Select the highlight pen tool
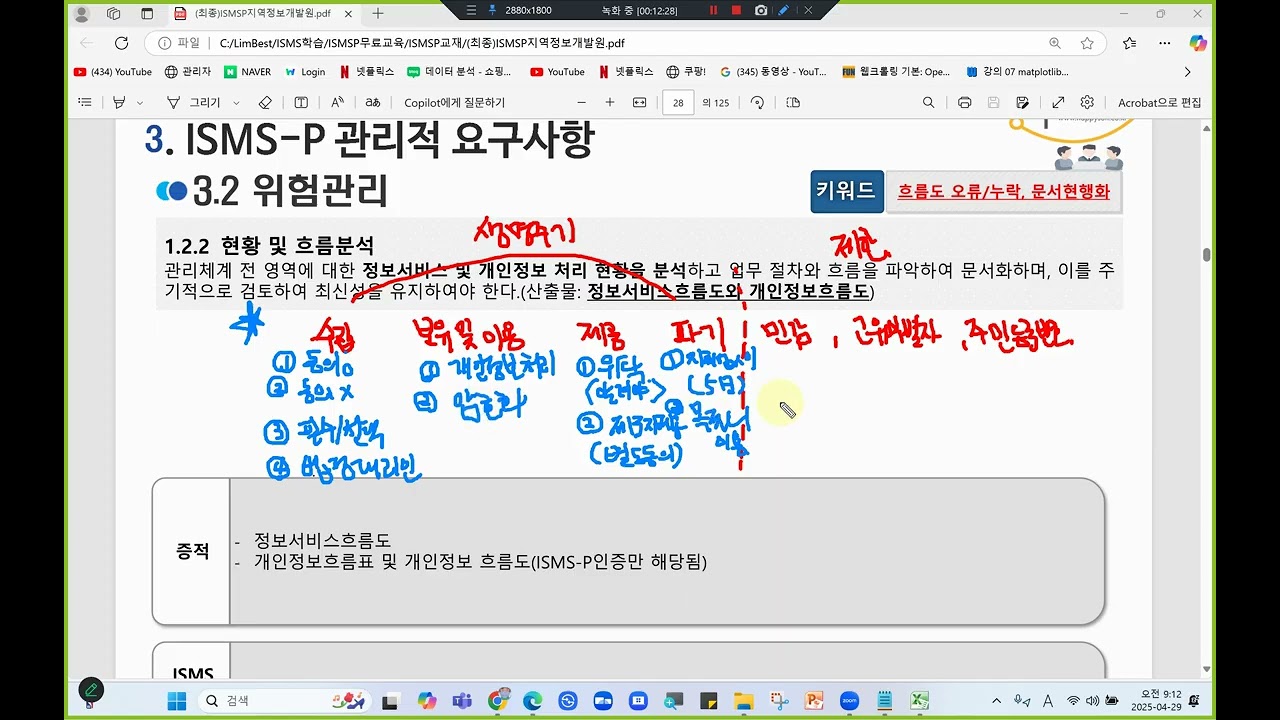 pos(119,102)
